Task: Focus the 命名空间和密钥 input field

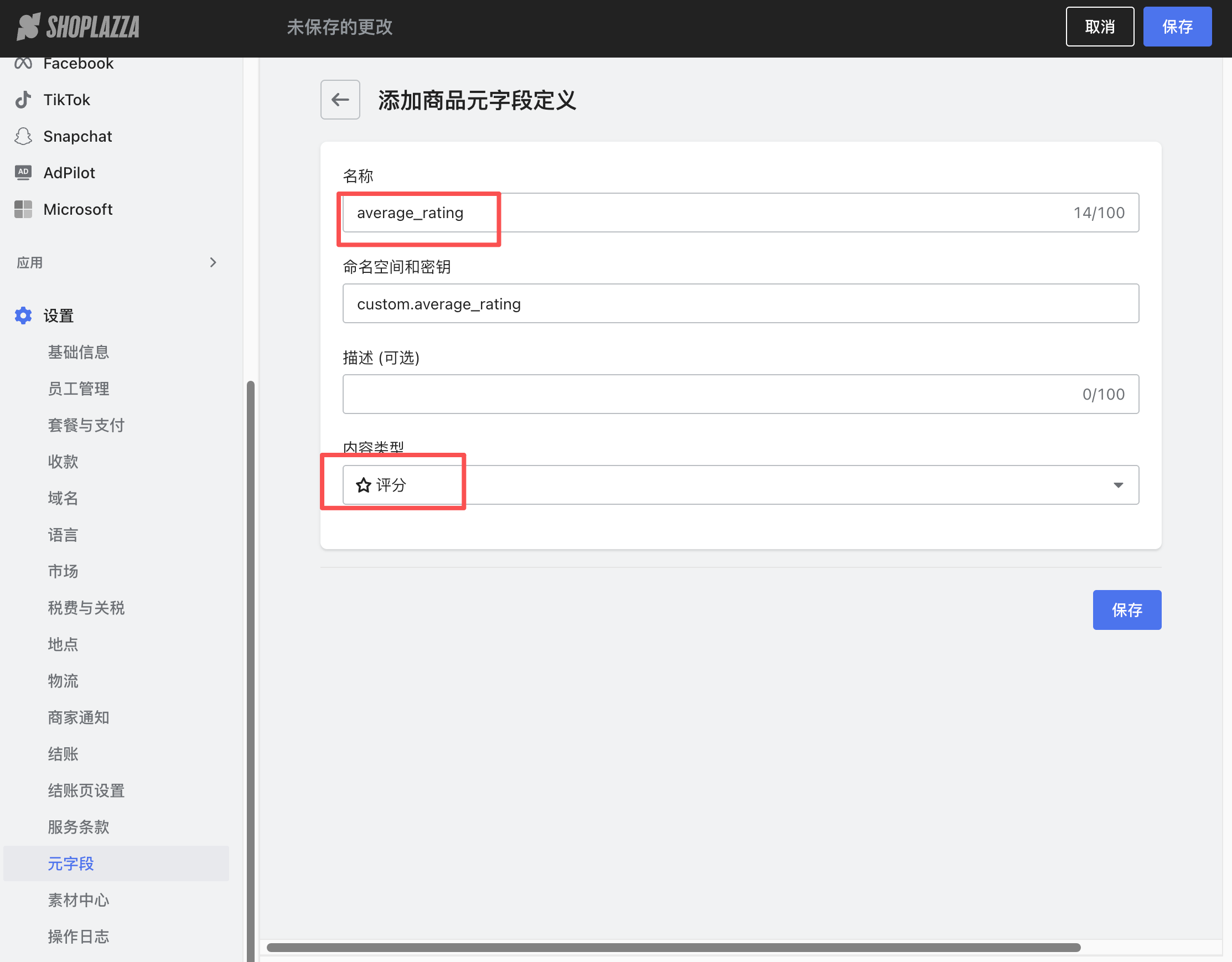Action: pyautogui.click(x=741, y=303)
